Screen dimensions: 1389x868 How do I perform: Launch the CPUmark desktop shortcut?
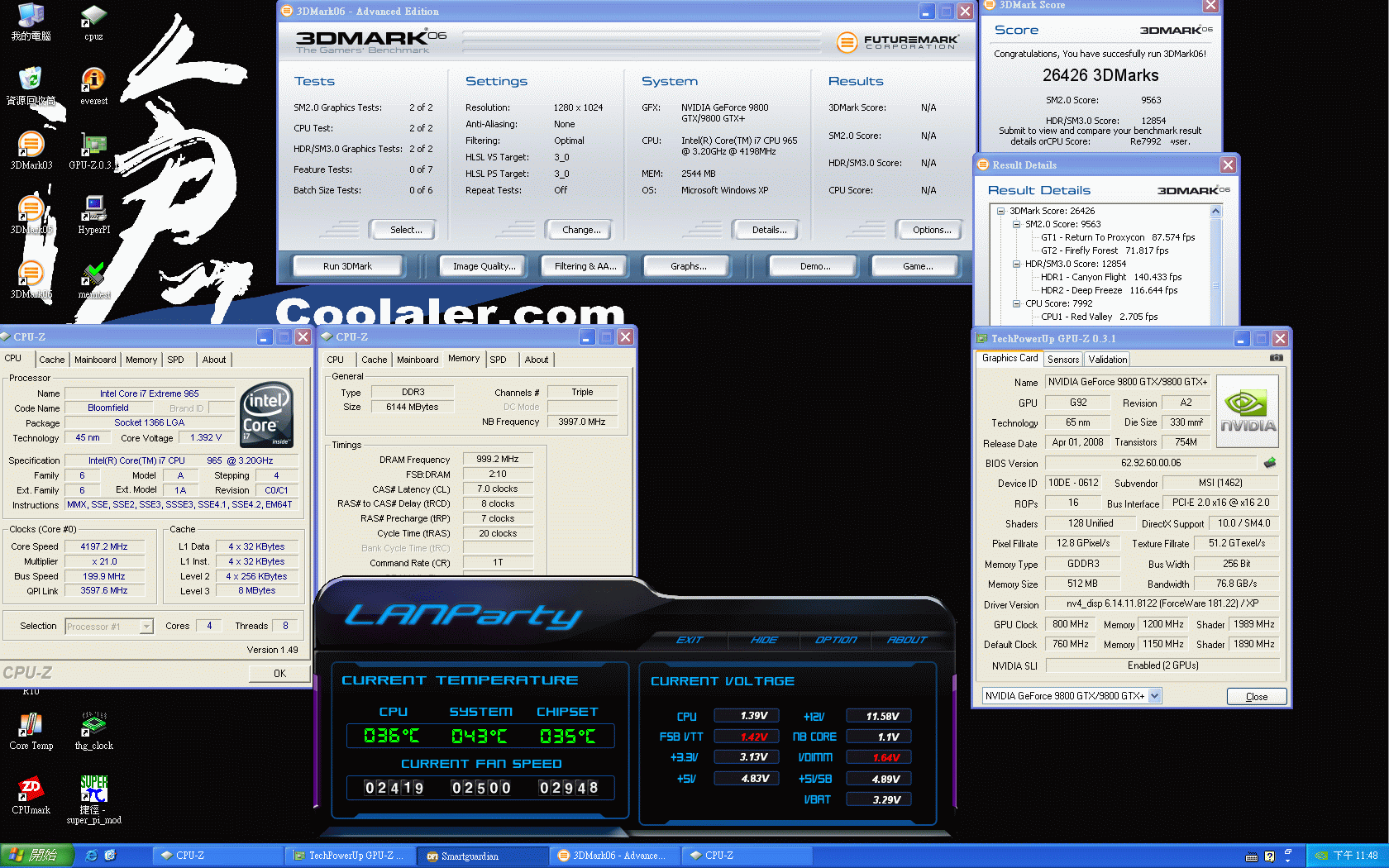[31, 795]
